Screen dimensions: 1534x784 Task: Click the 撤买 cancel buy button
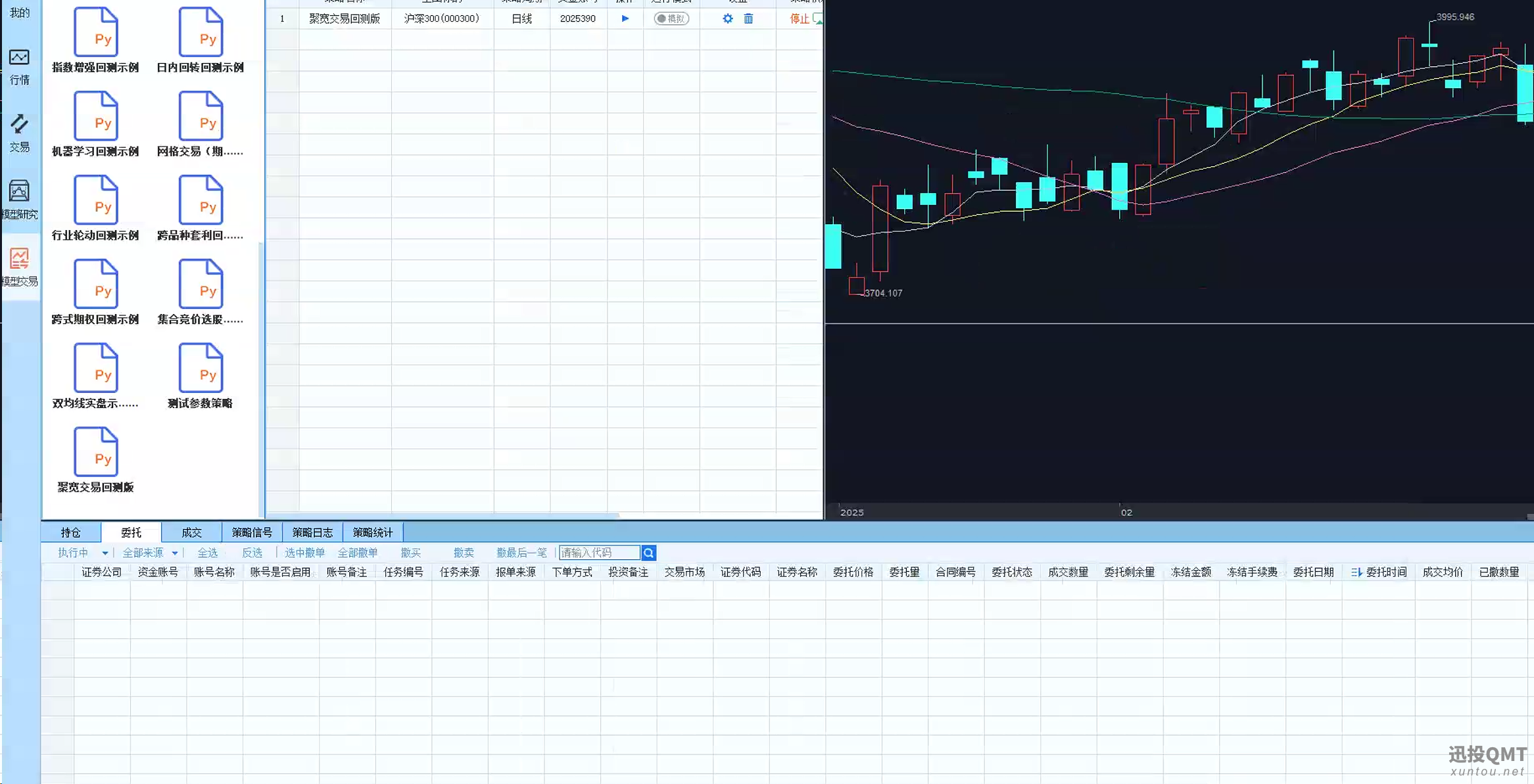coord(411,553)
